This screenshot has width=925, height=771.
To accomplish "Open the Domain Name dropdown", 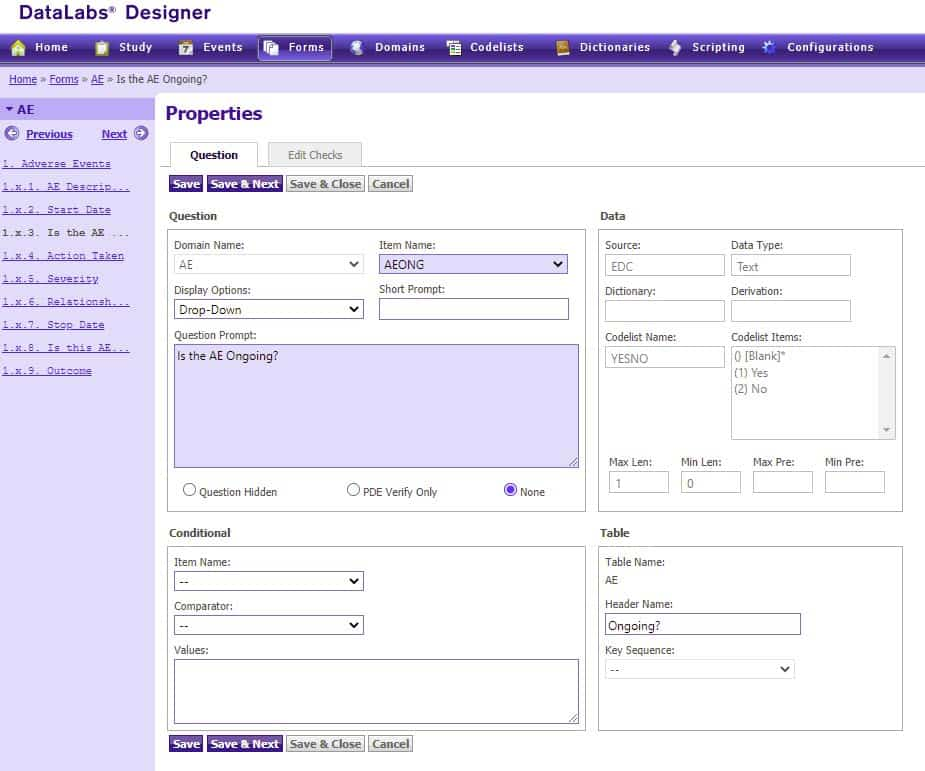I will (268, 264).
